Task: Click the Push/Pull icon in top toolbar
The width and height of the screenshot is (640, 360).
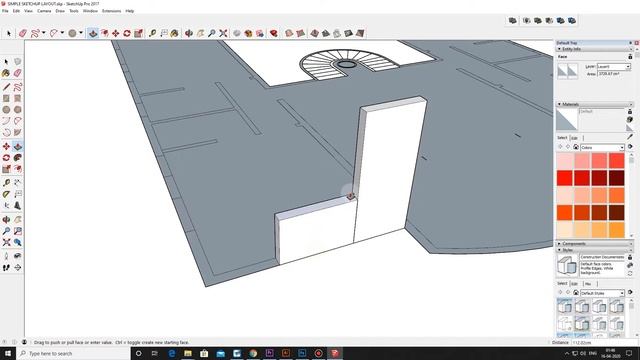Action: click(93, 33)
